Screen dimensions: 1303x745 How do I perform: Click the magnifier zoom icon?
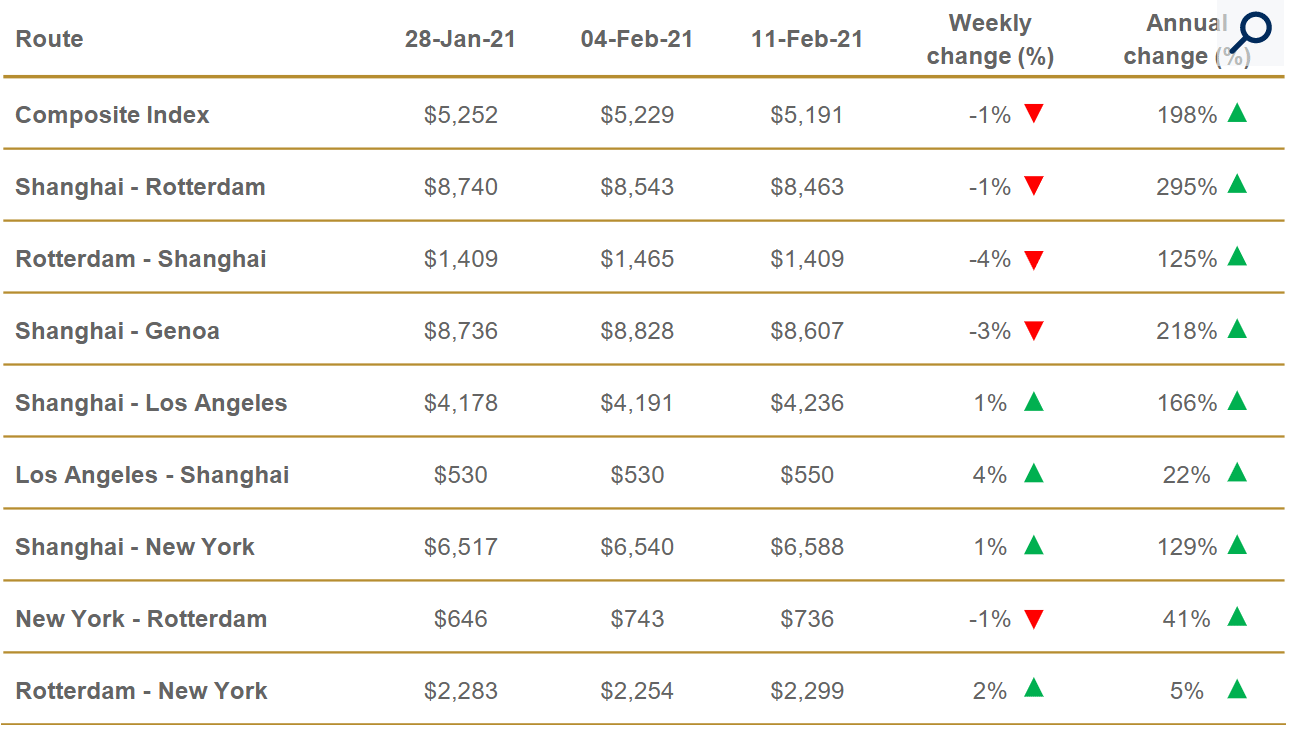coord(1249,34)
